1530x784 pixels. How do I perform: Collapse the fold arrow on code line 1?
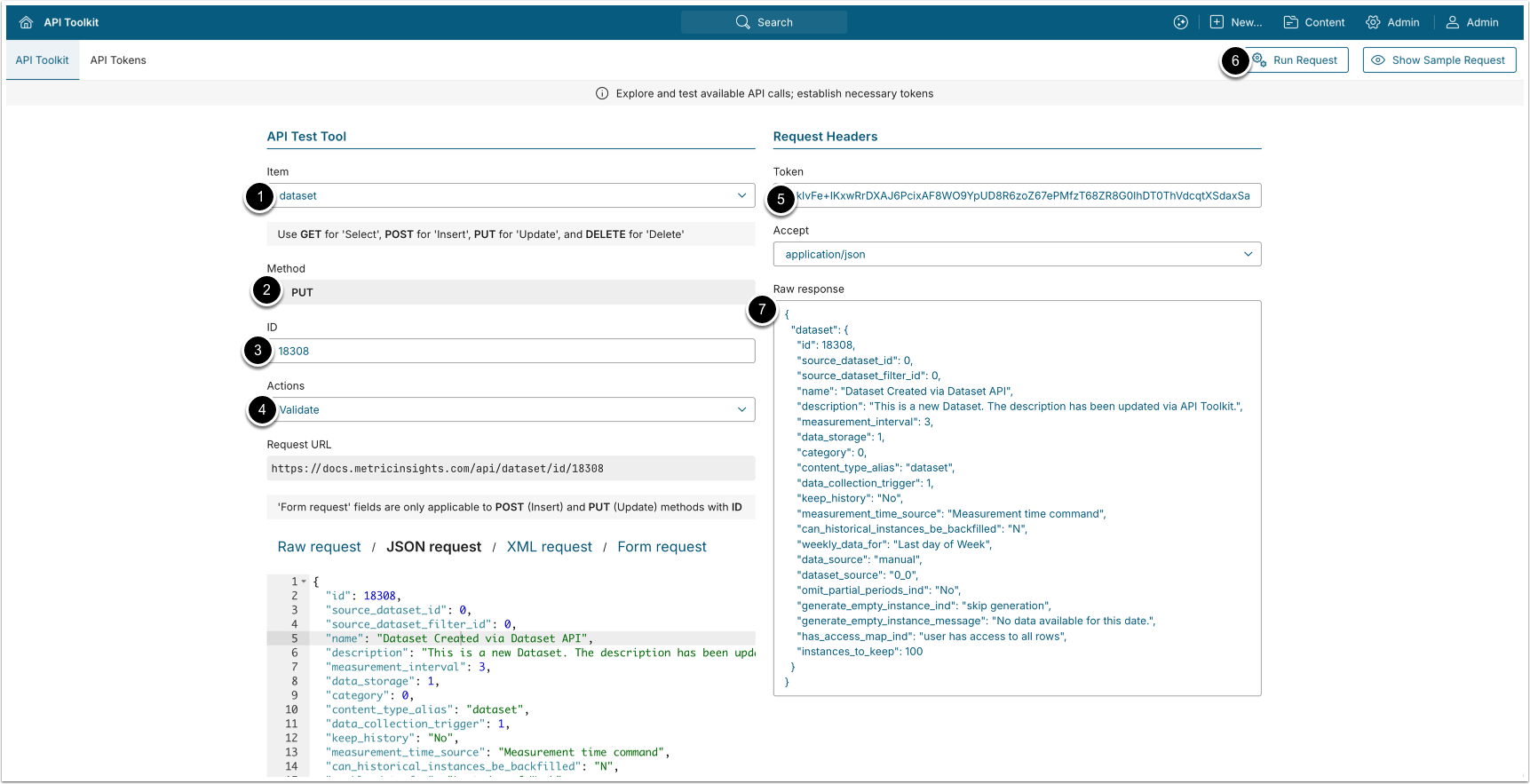pos(304,582)
